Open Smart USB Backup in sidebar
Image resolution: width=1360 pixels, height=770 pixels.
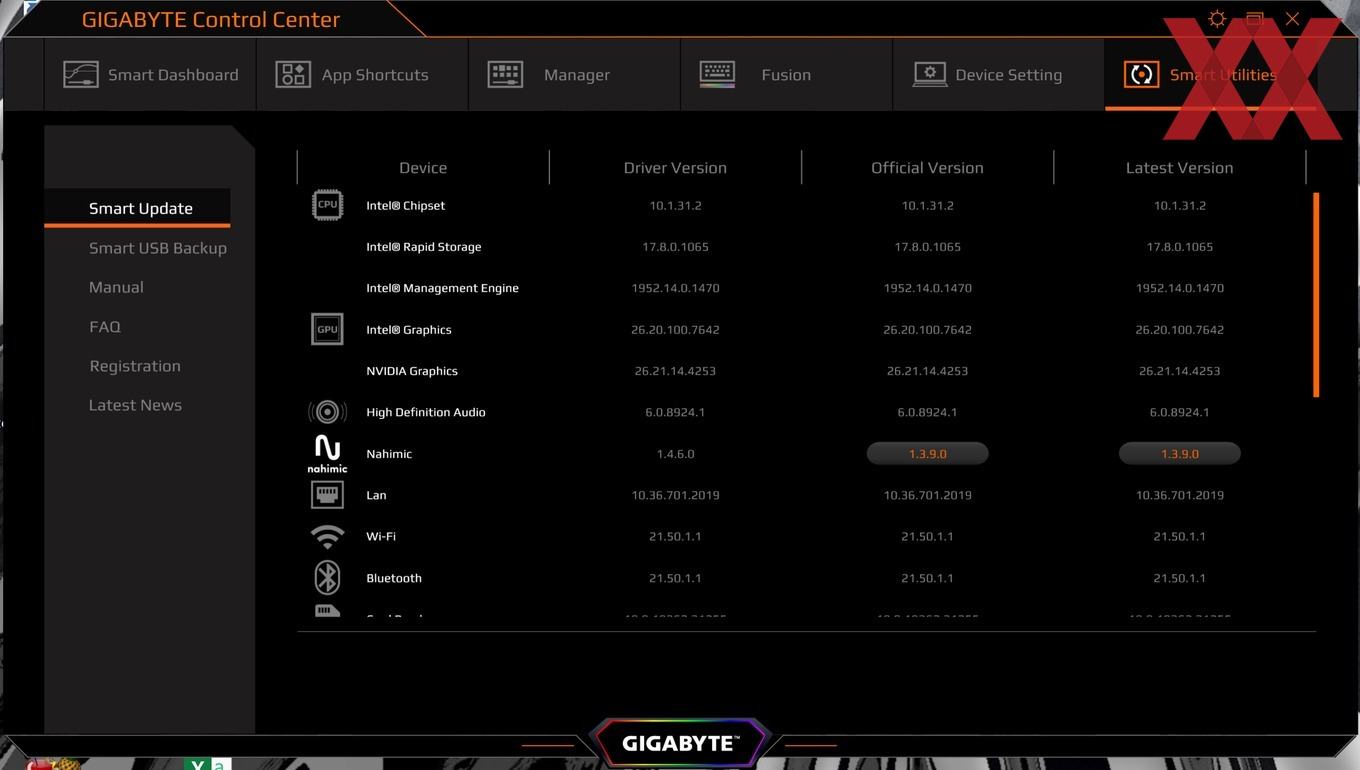158,248
